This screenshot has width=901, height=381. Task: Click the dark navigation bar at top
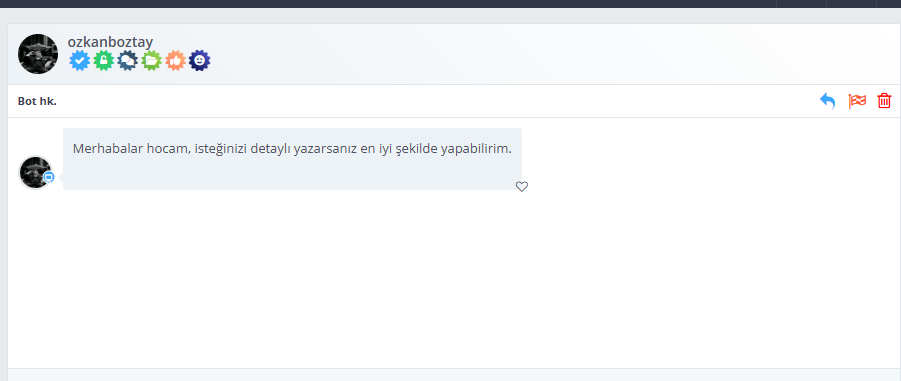point(450,3)
